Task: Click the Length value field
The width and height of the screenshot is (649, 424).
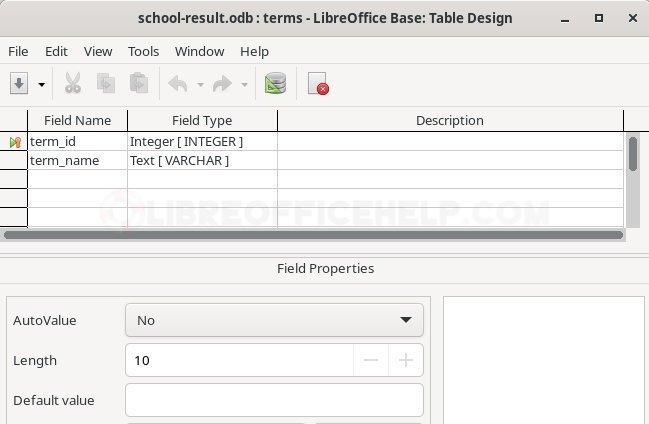Action: (239, 360)
